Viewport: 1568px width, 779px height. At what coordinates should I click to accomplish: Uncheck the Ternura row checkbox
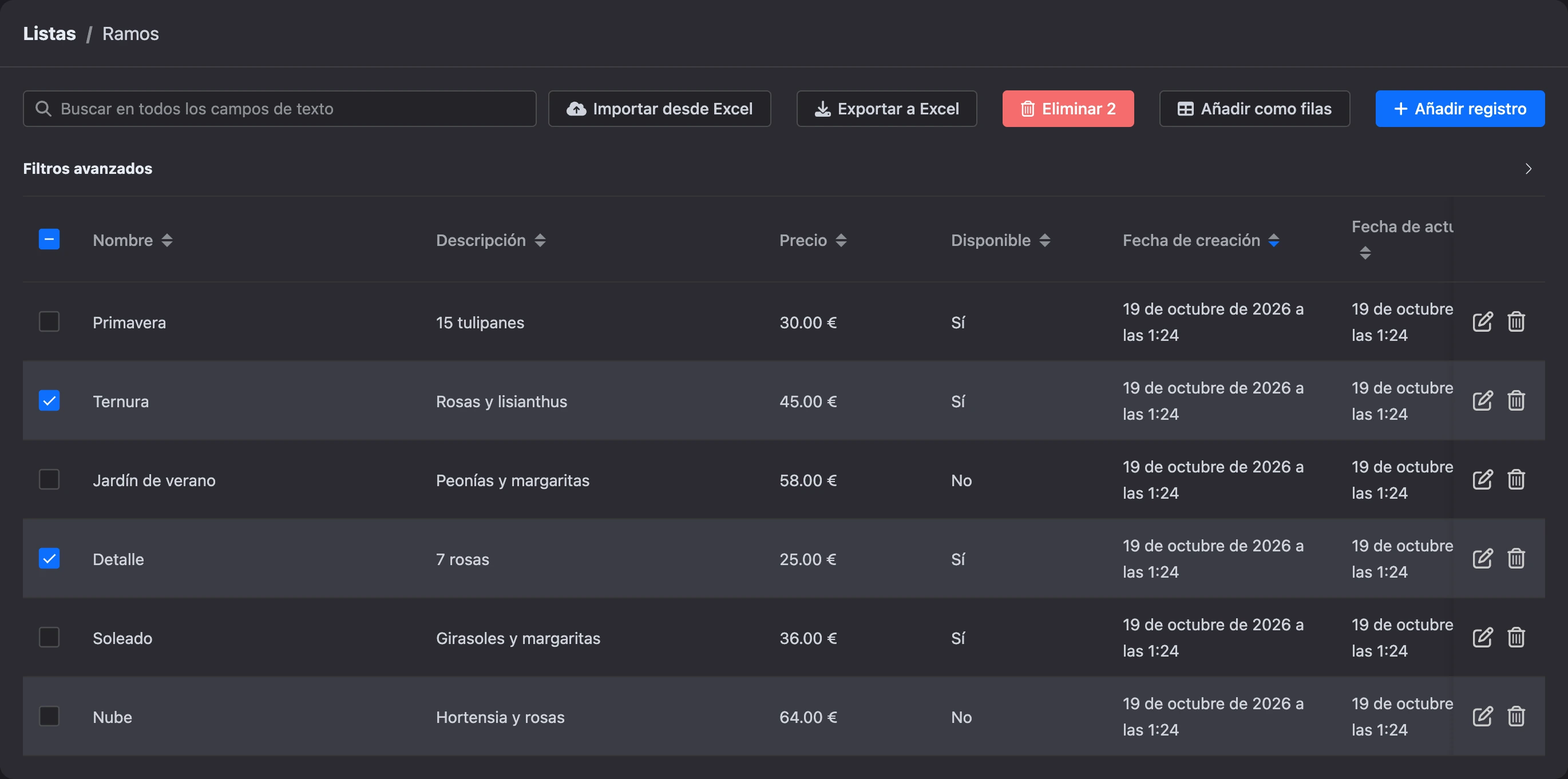tap(49, 400)
